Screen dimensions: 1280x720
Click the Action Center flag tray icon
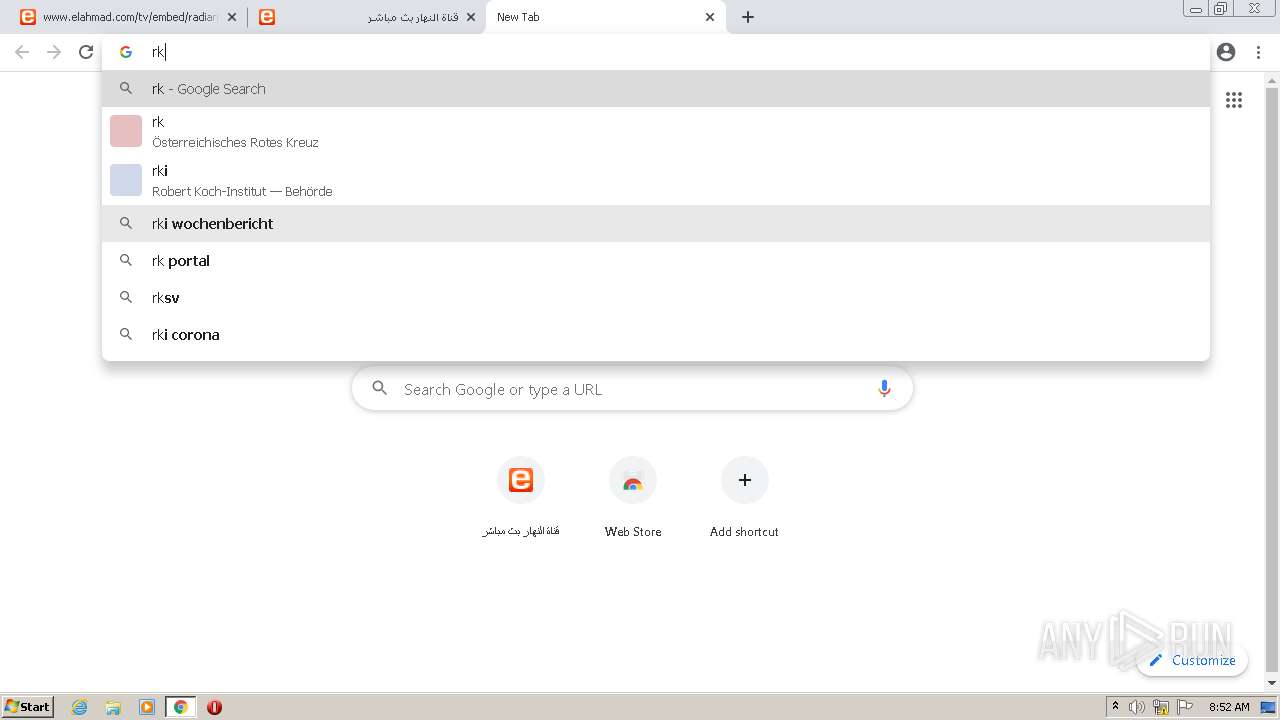[1185, 707]
